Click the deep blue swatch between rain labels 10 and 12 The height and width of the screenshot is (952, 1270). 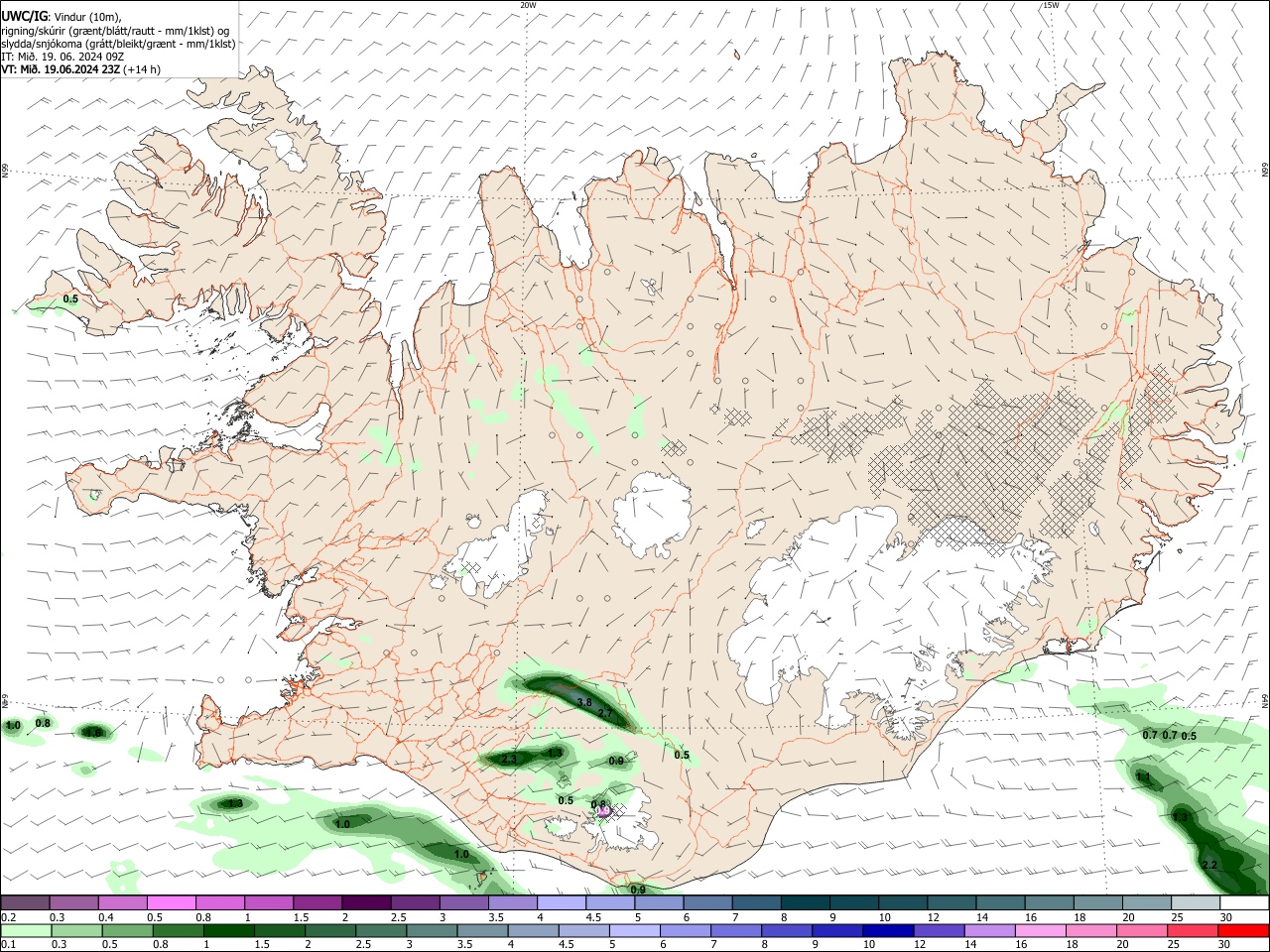[888, 930]
